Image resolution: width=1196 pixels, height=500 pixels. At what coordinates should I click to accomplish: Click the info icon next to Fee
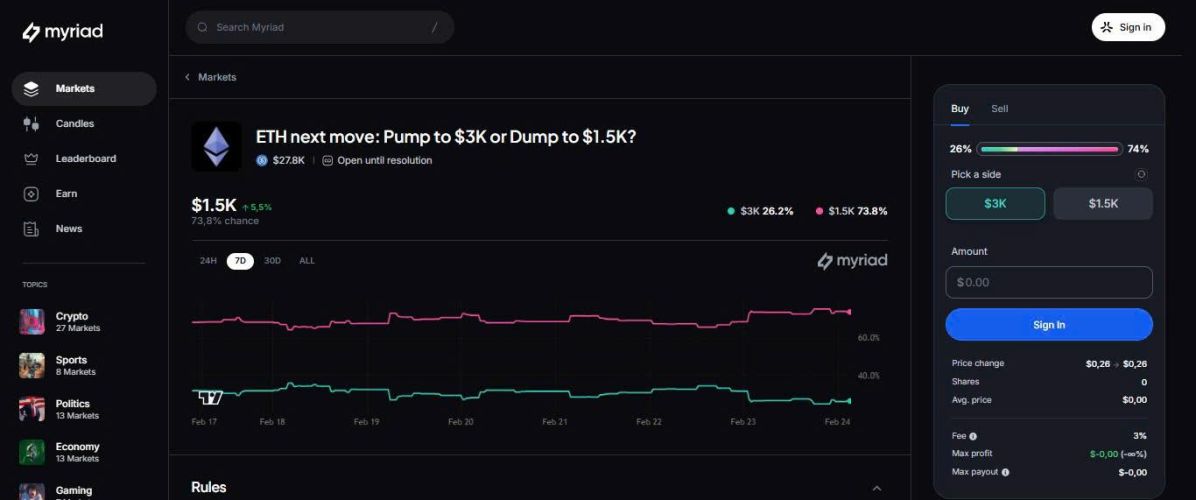(973, 436)
